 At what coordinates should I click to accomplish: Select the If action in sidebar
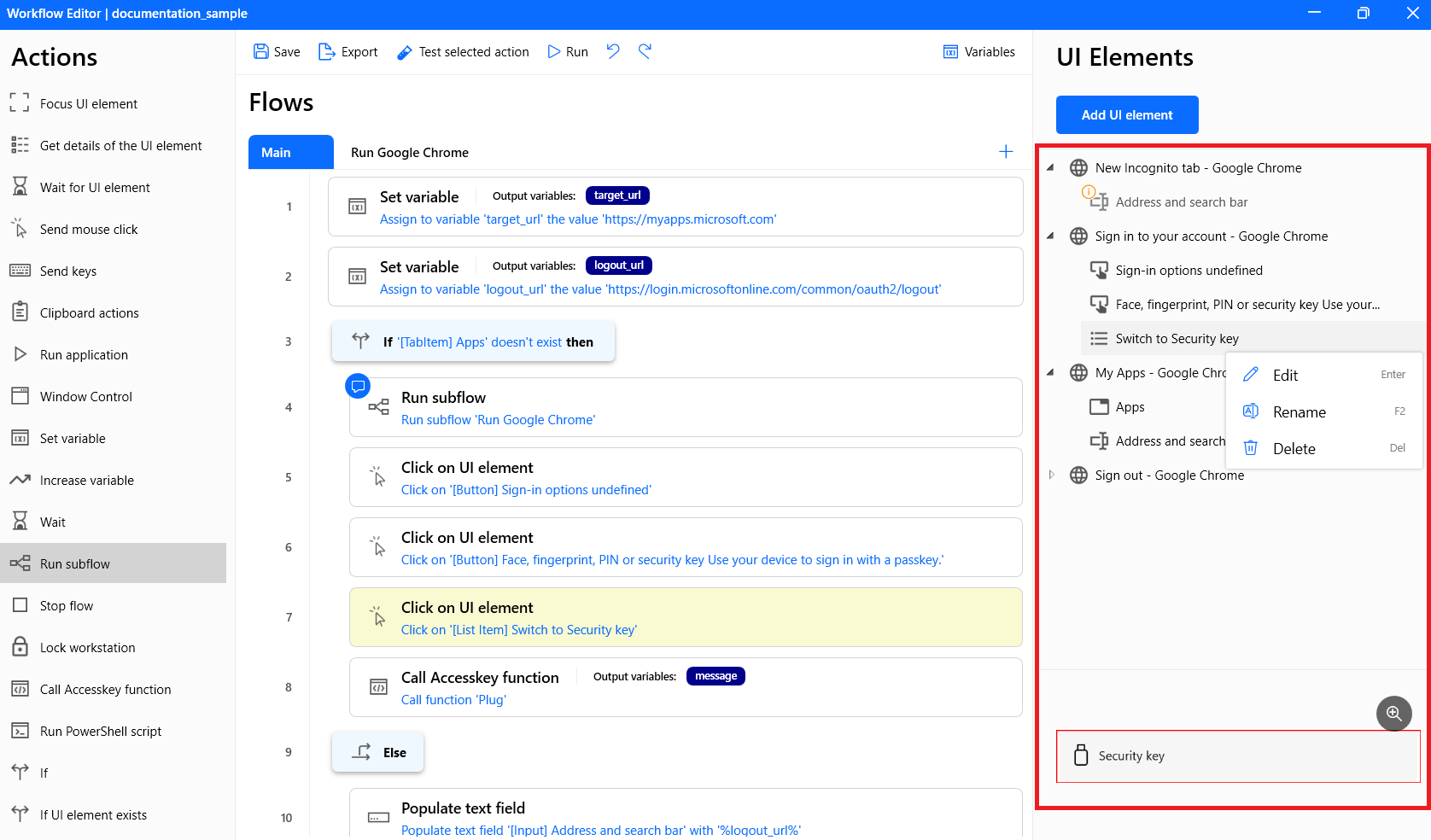tap(113, 773)
